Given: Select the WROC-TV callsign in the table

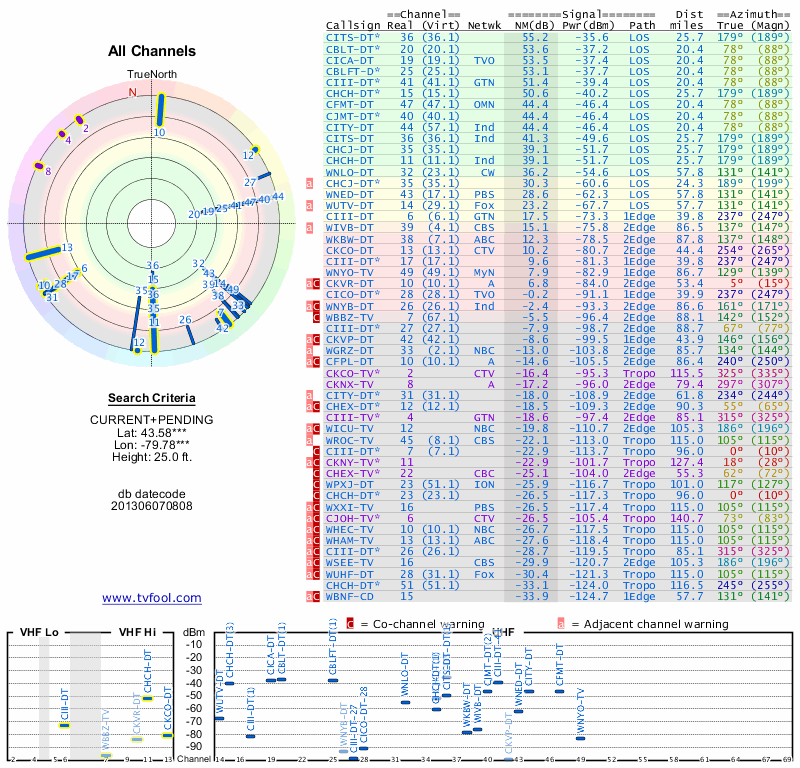Looking at the screenshot, I should click(349, 440).
